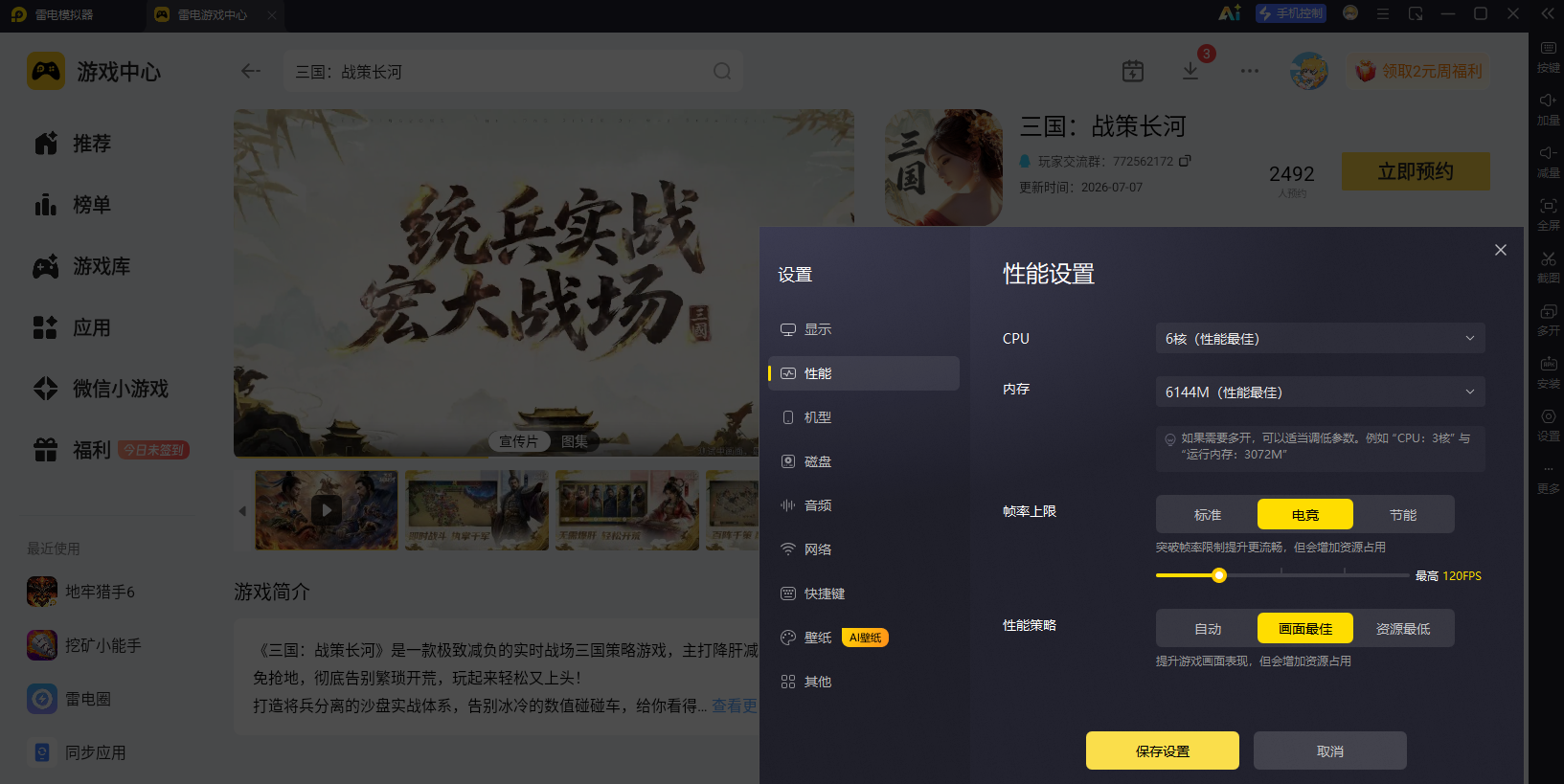Click 取消 to cancel settings

(x=1330, y=751)
